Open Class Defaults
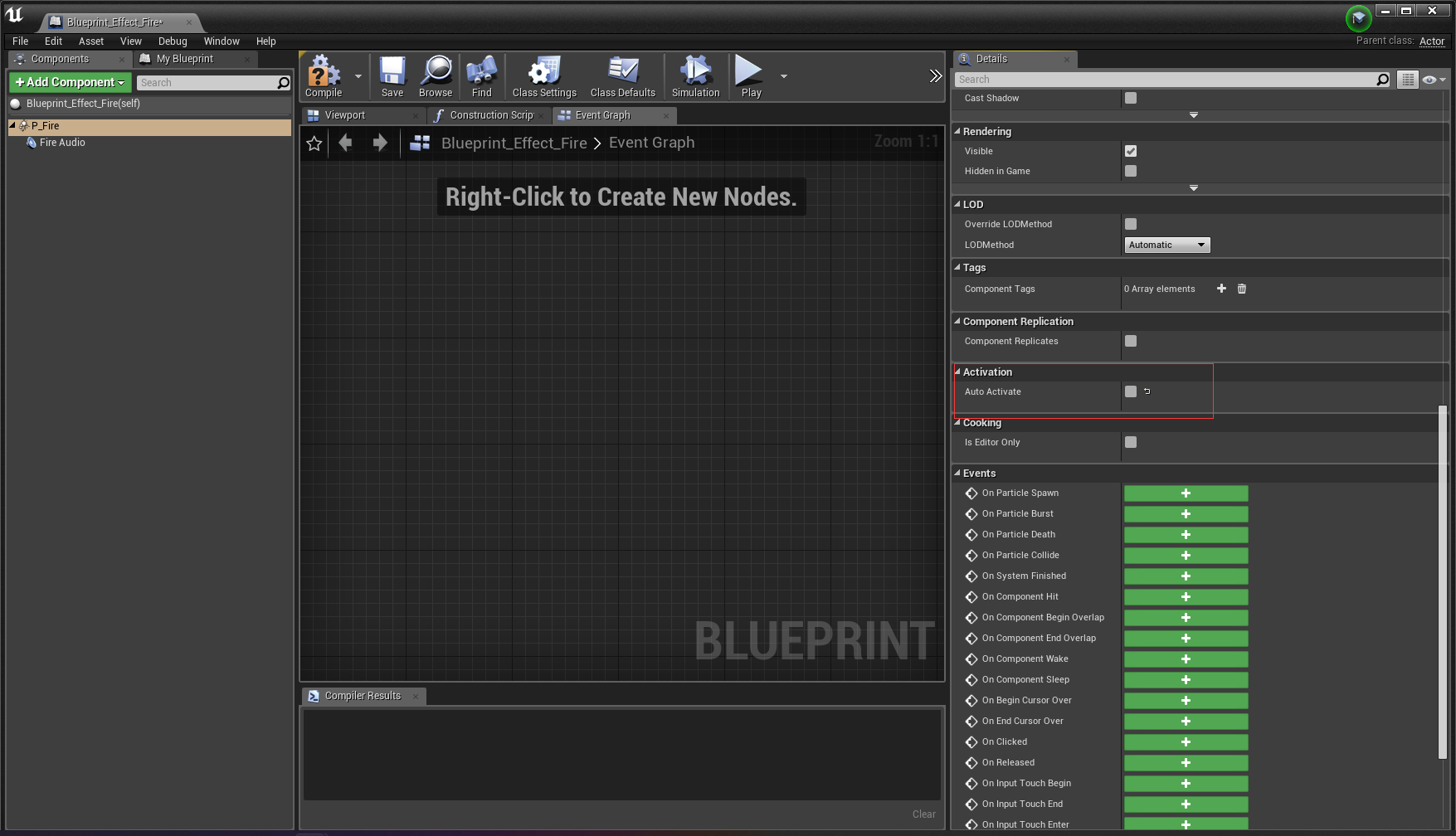This screenshot has width=1456, height=836. pos(623,77)
